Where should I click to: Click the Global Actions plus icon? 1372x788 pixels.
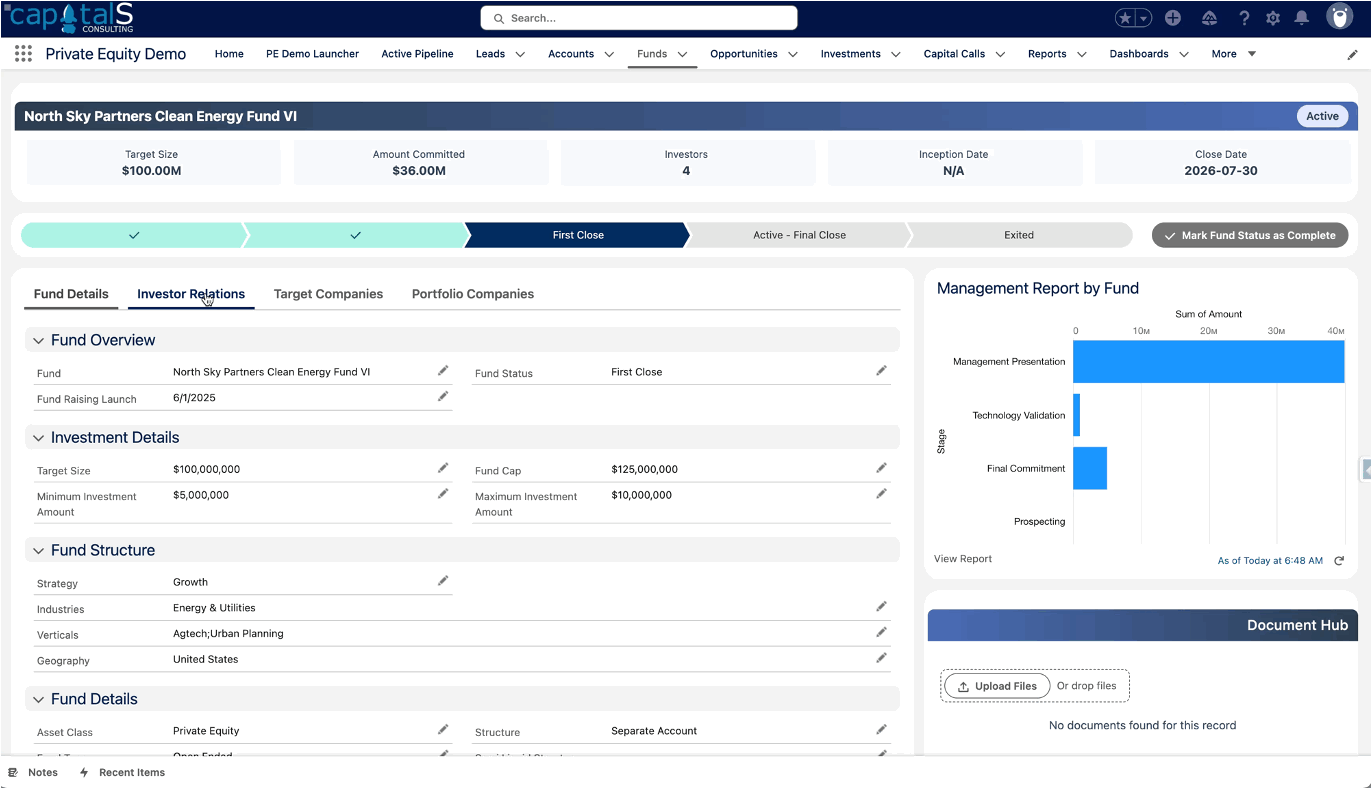point(1173,18)
